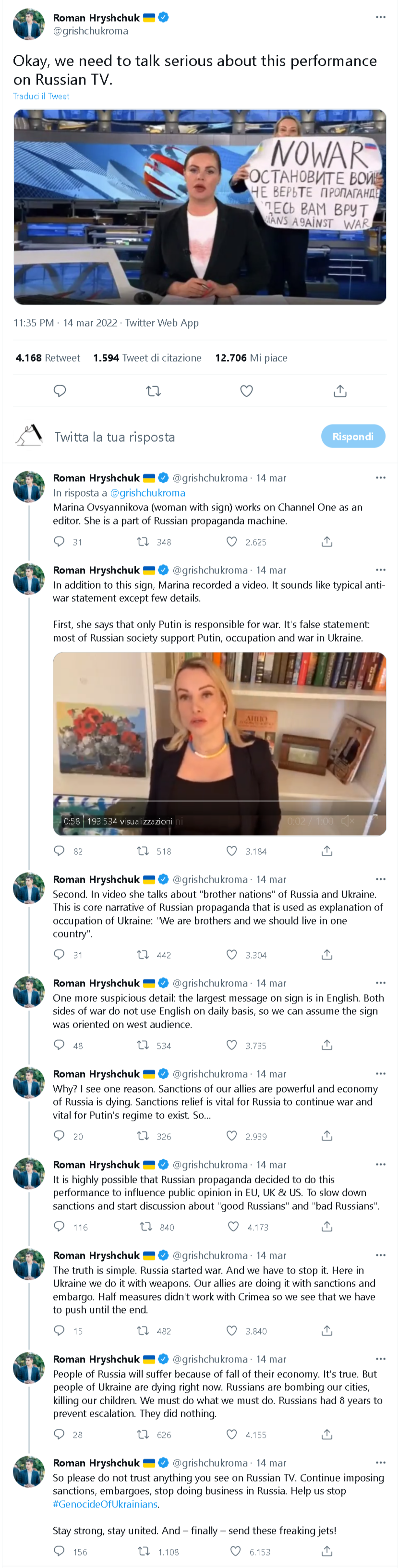The width and height of the screenshot is (398, 1568).
Task: Retweet the main tweet about Russian TV
Action: pyautogui.click(x=153, y=391)
